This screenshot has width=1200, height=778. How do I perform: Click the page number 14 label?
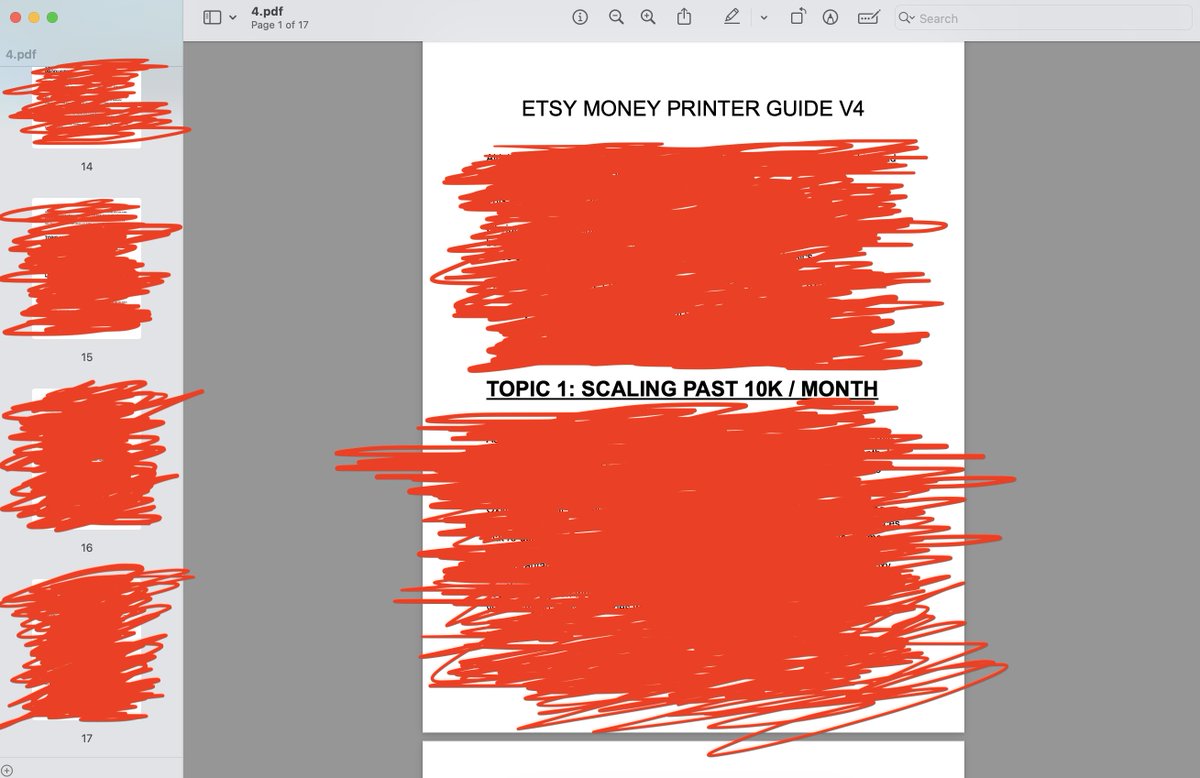tap(87, 167)
